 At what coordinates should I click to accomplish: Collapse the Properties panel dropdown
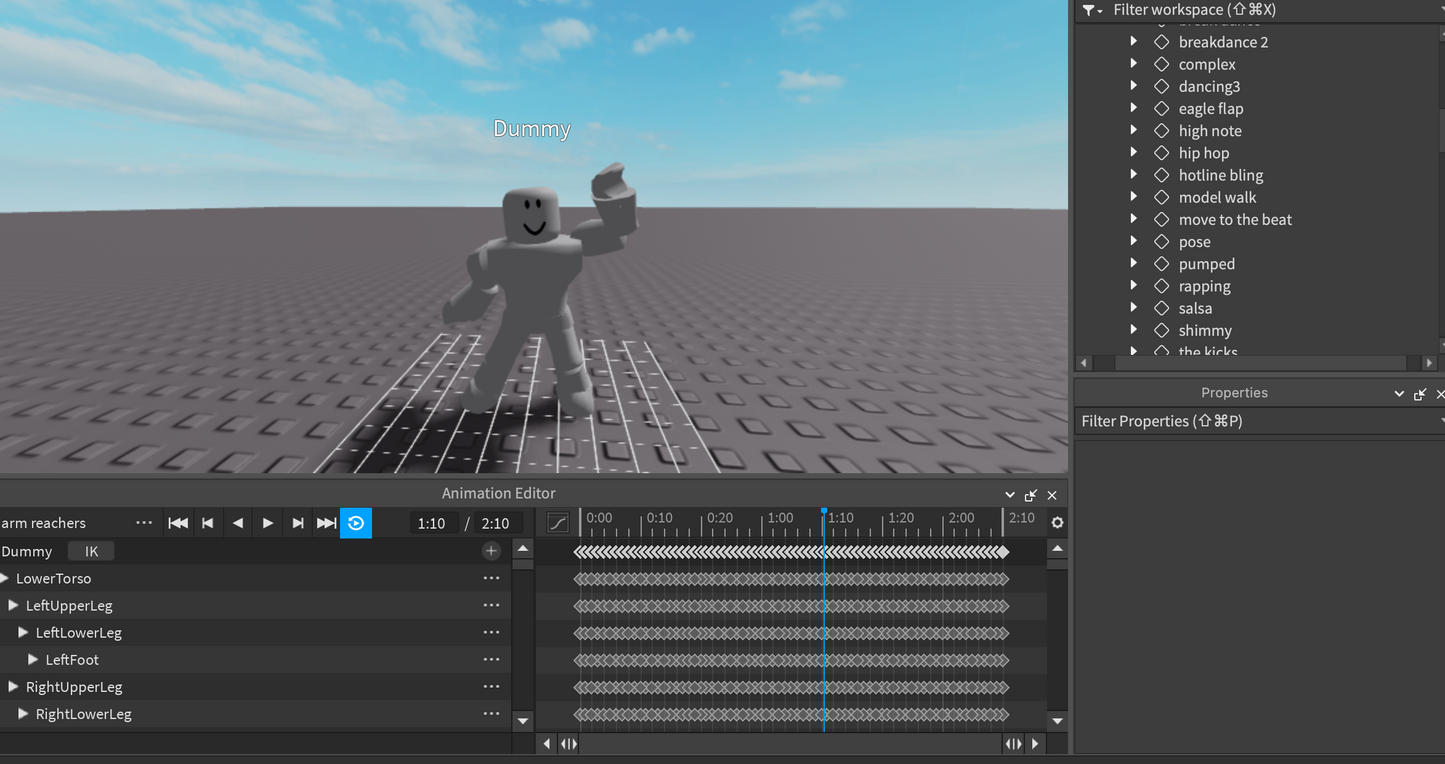tap(1399, 394)
